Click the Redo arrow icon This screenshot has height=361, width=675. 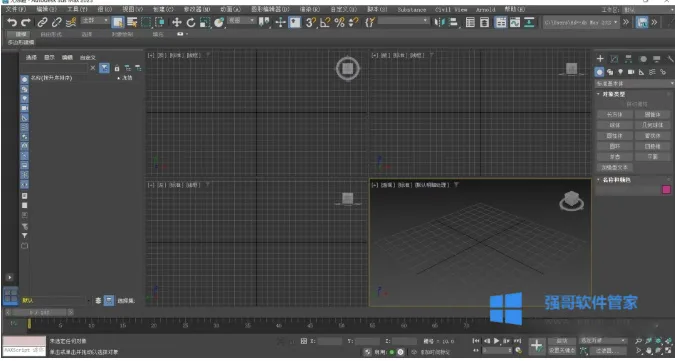coord(26,22)
